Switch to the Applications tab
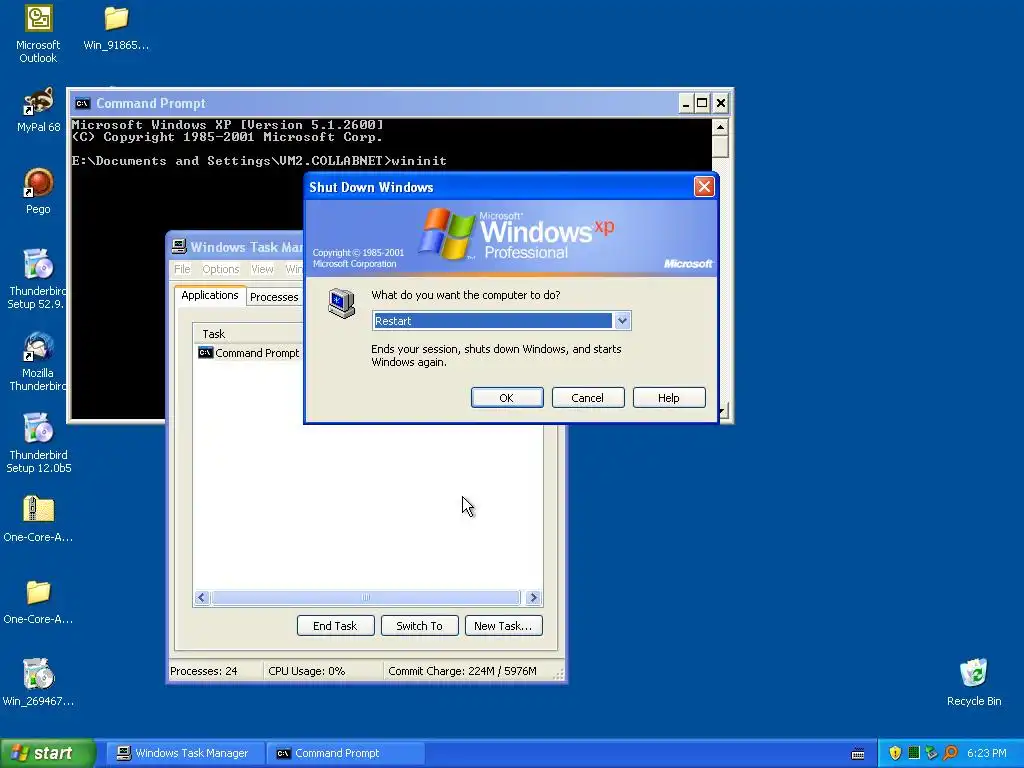Image resolution: width=1024 pixels, height=768 pixels. coord(210,295)
